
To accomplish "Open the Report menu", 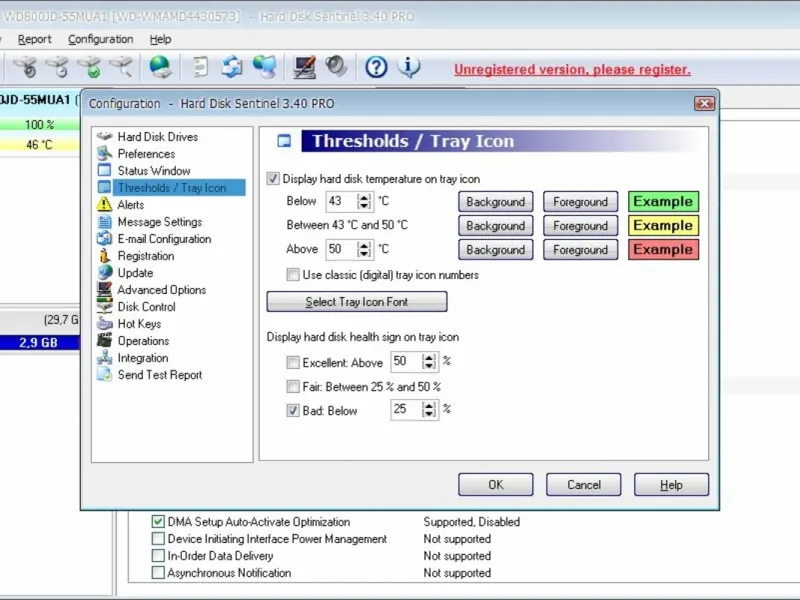I will tap(34, 39).
